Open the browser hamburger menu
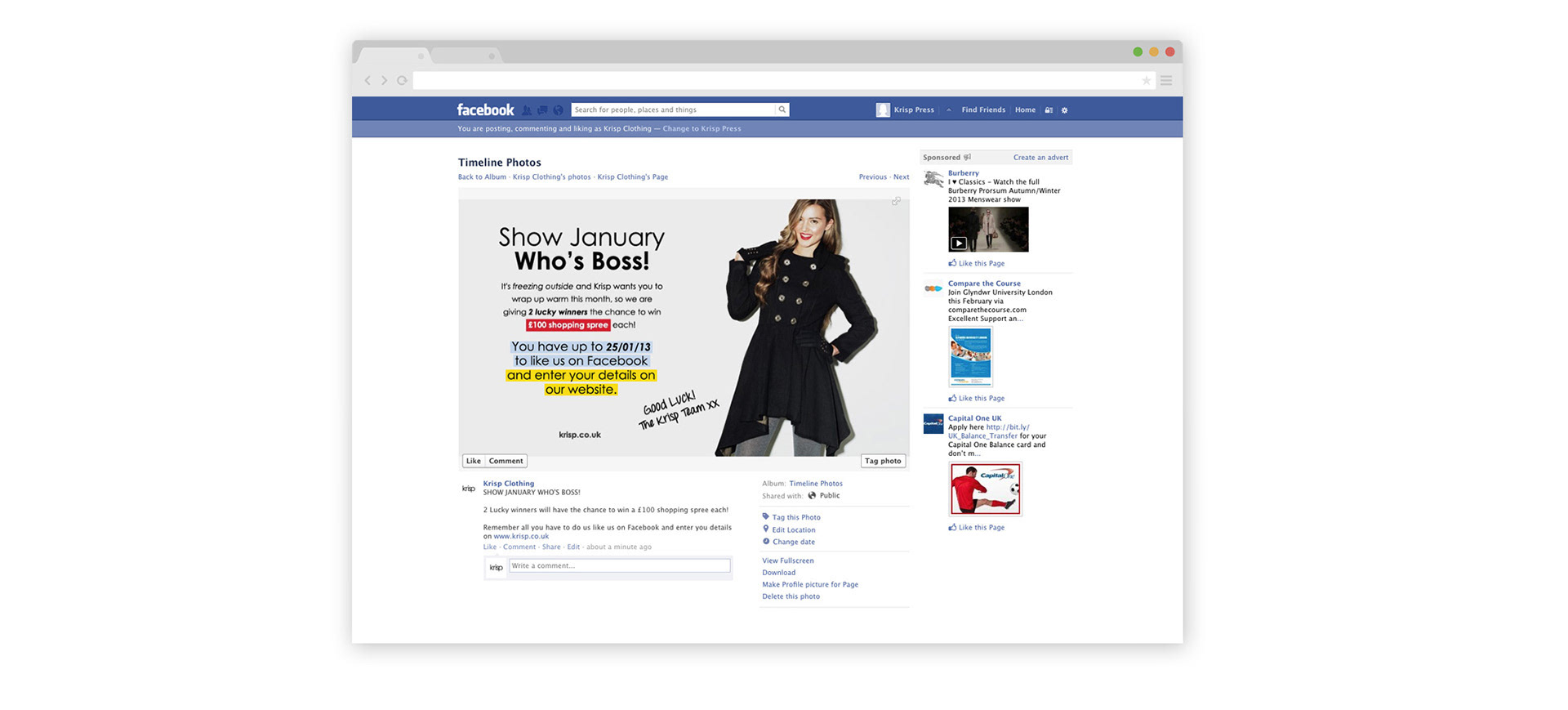This screenshot has width=1568, height=710. click(x=1166, y=80)
